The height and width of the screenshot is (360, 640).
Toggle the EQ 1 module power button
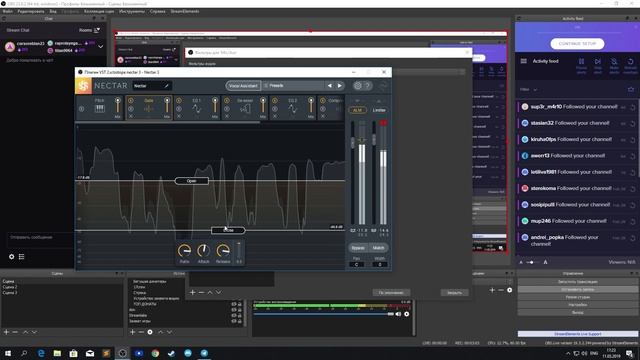(x=179, y=100)
